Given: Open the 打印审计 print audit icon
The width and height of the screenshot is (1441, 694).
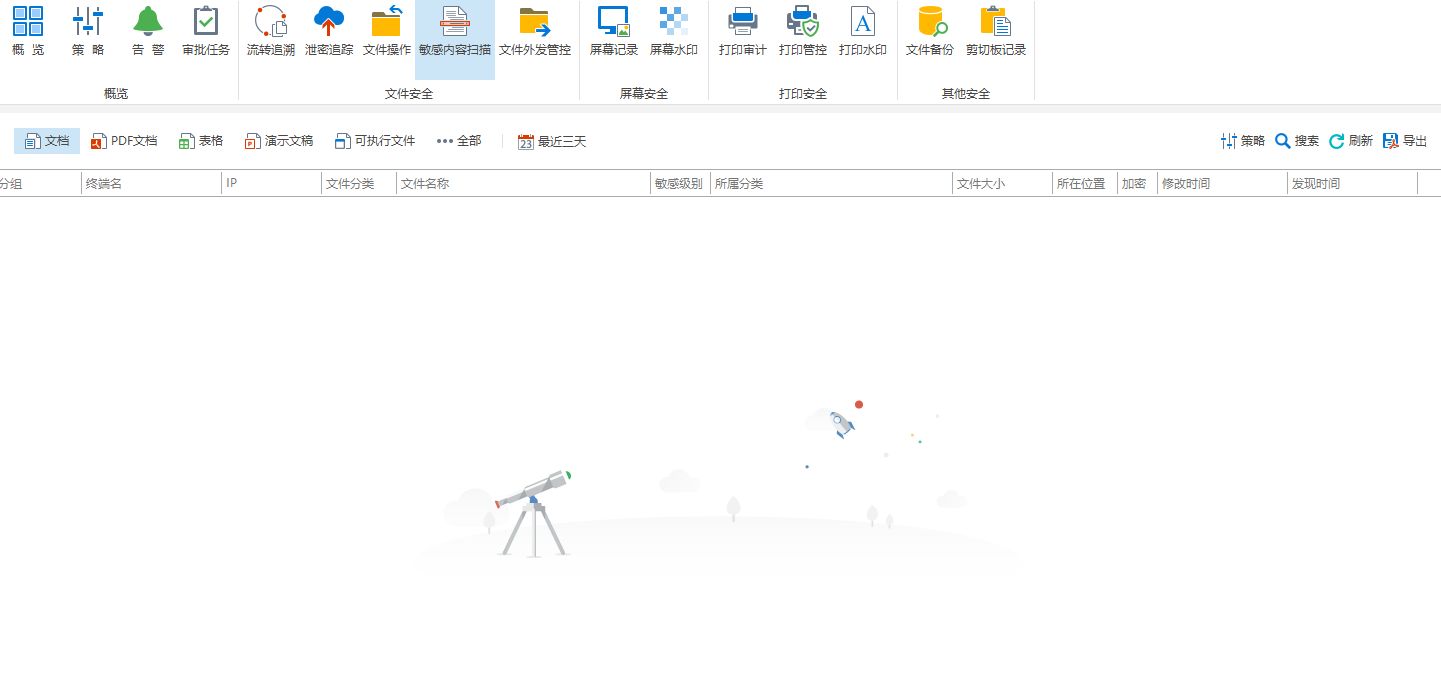Looking at the screenshot, I should coord(743,30).
